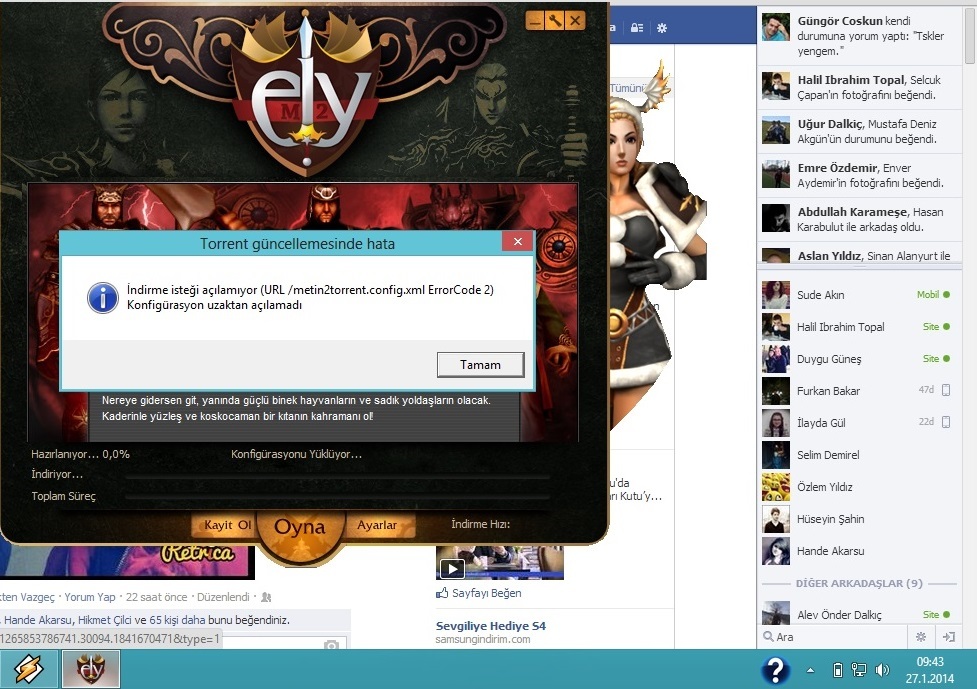
Task: Click the Winamp taskbar icon
Action: pos(29,670)
